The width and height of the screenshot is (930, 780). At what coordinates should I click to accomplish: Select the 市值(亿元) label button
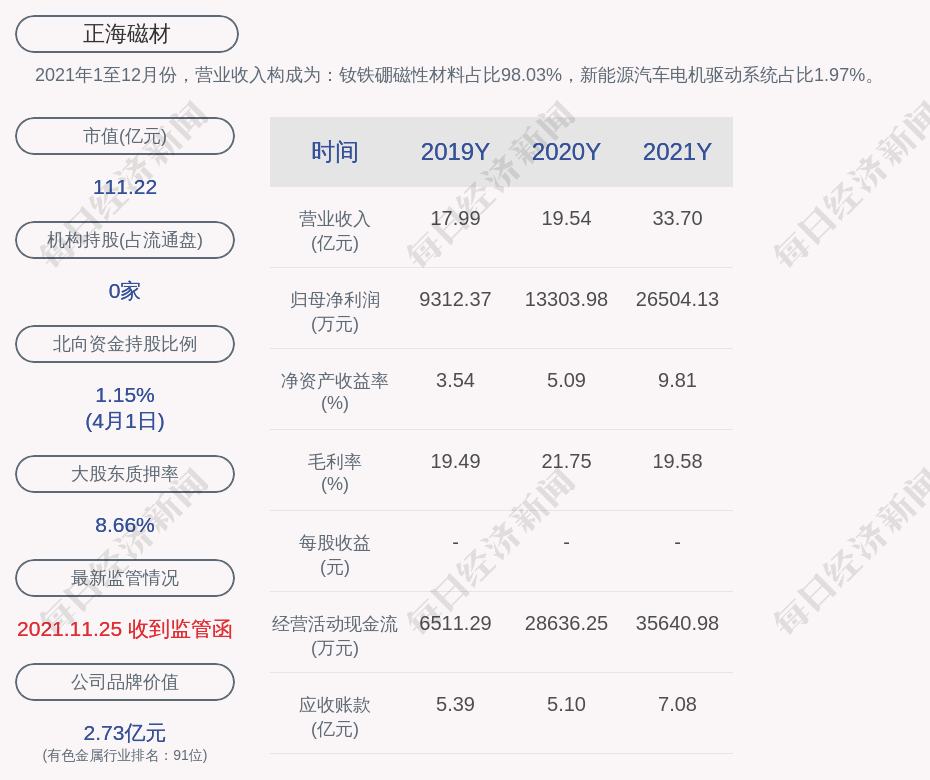click(x=125, y=136)
